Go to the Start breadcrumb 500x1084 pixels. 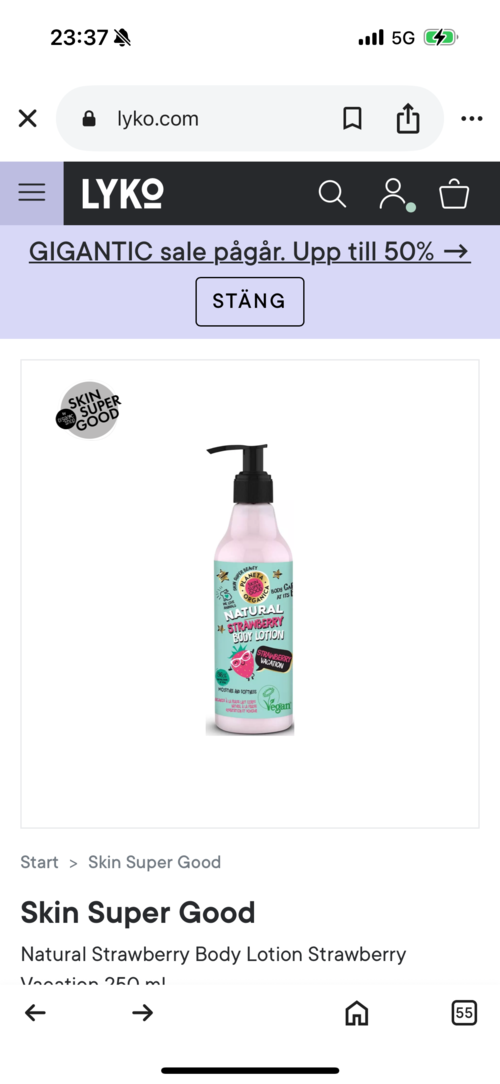coord(39,862)
